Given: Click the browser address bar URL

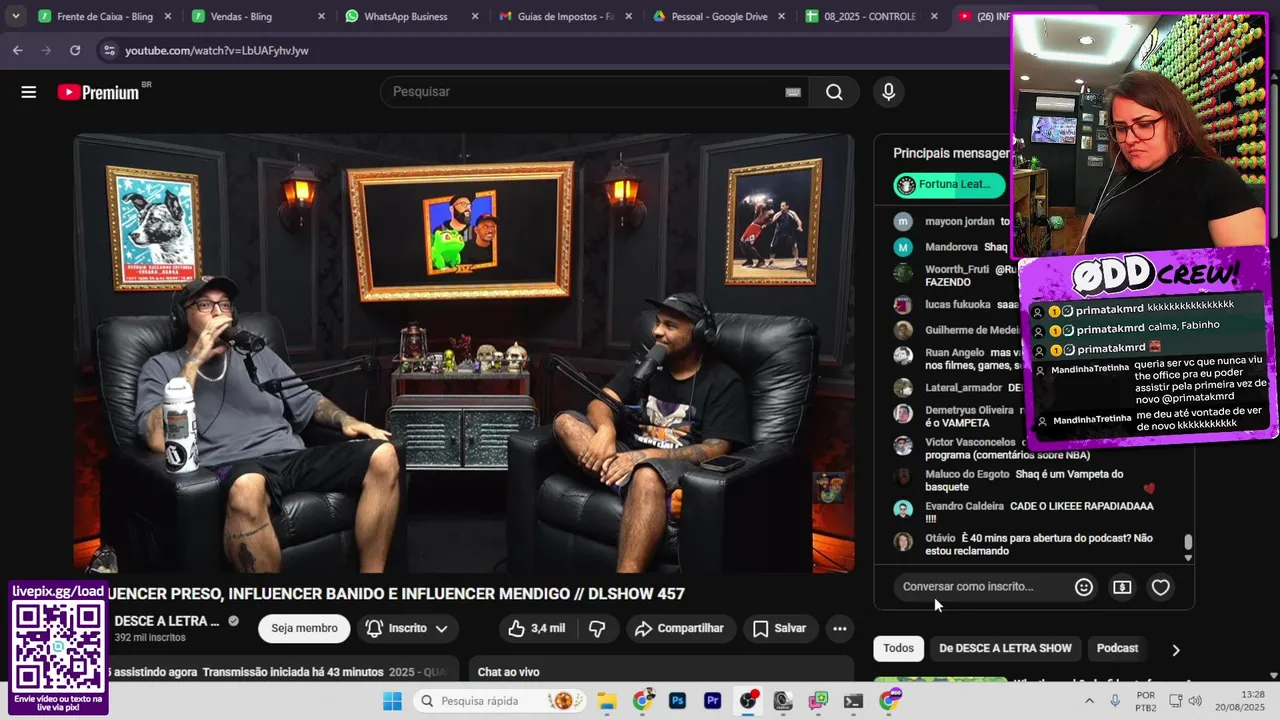Looking at the screenshot, I should tap(217, 50).
